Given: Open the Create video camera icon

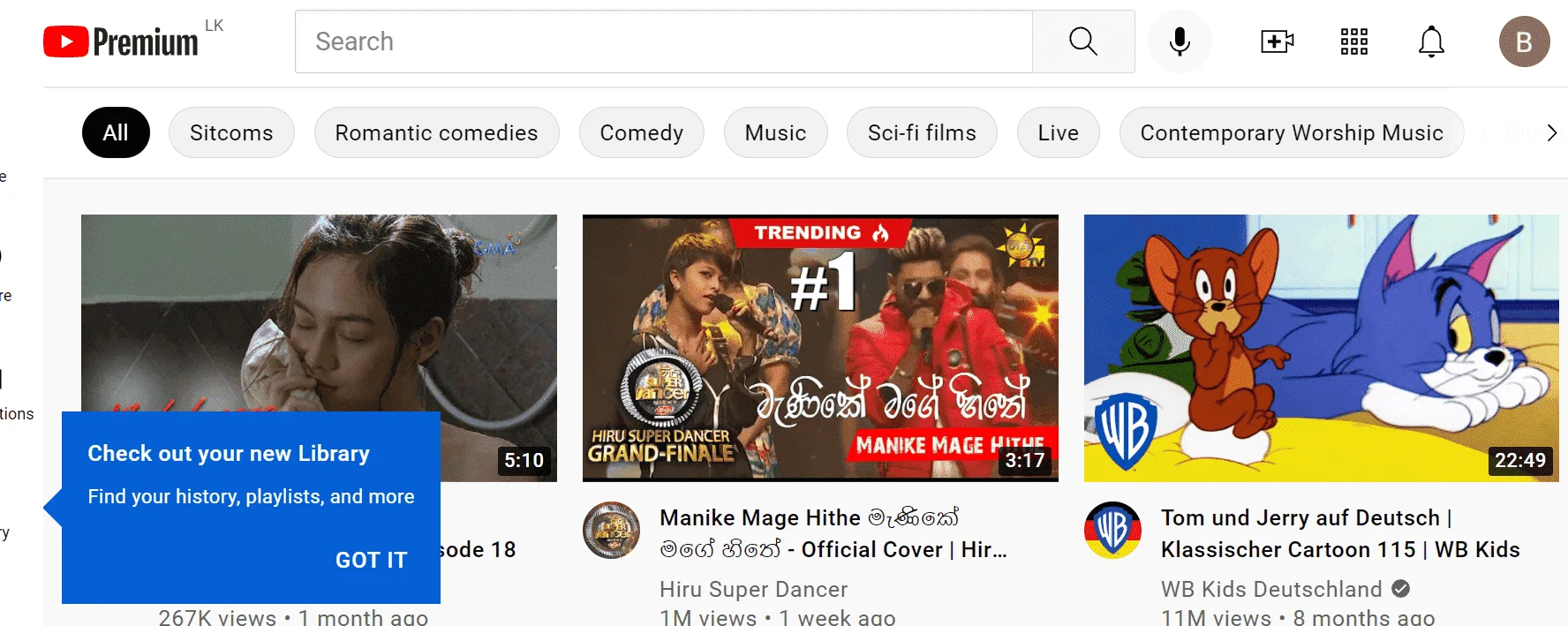Looking at the screenshot, I should click(1277, 41).
